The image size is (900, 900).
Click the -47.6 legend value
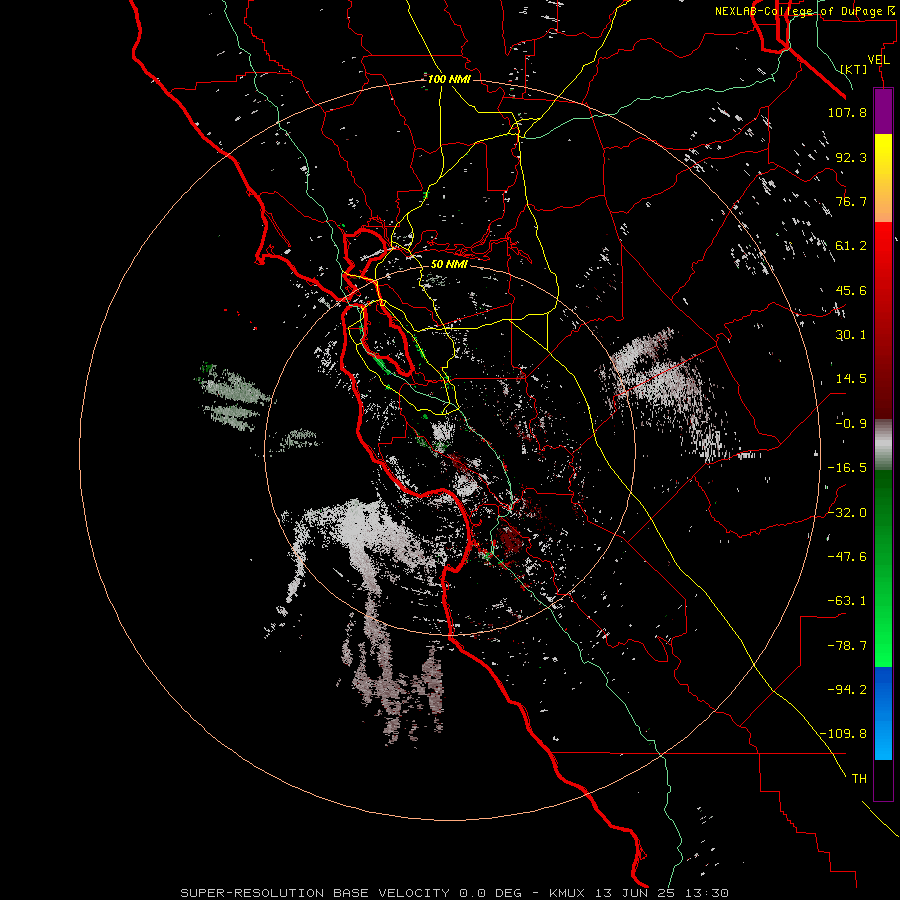(x=847, y=557)
